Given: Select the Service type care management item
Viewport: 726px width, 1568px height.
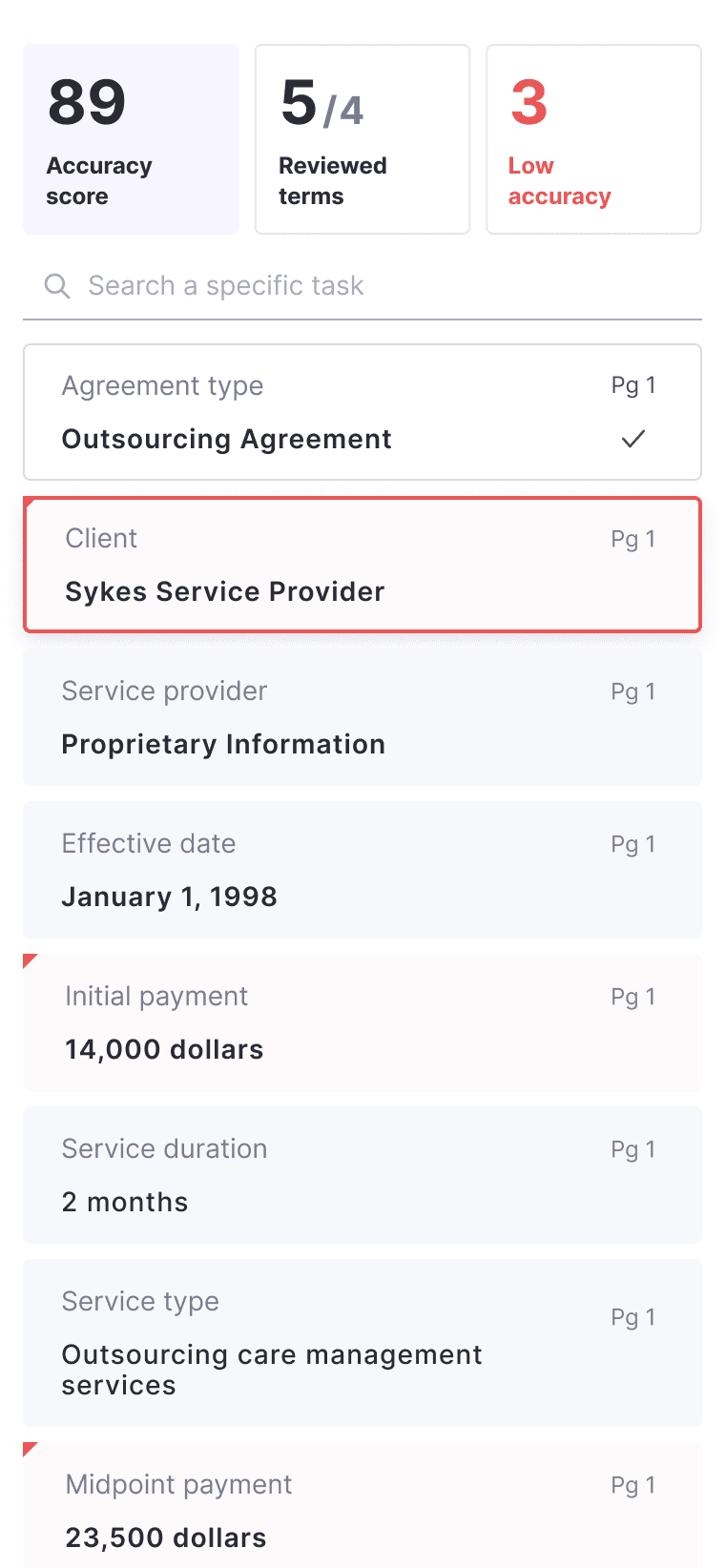Looking at the screenshot, I should coord(363,1343).
